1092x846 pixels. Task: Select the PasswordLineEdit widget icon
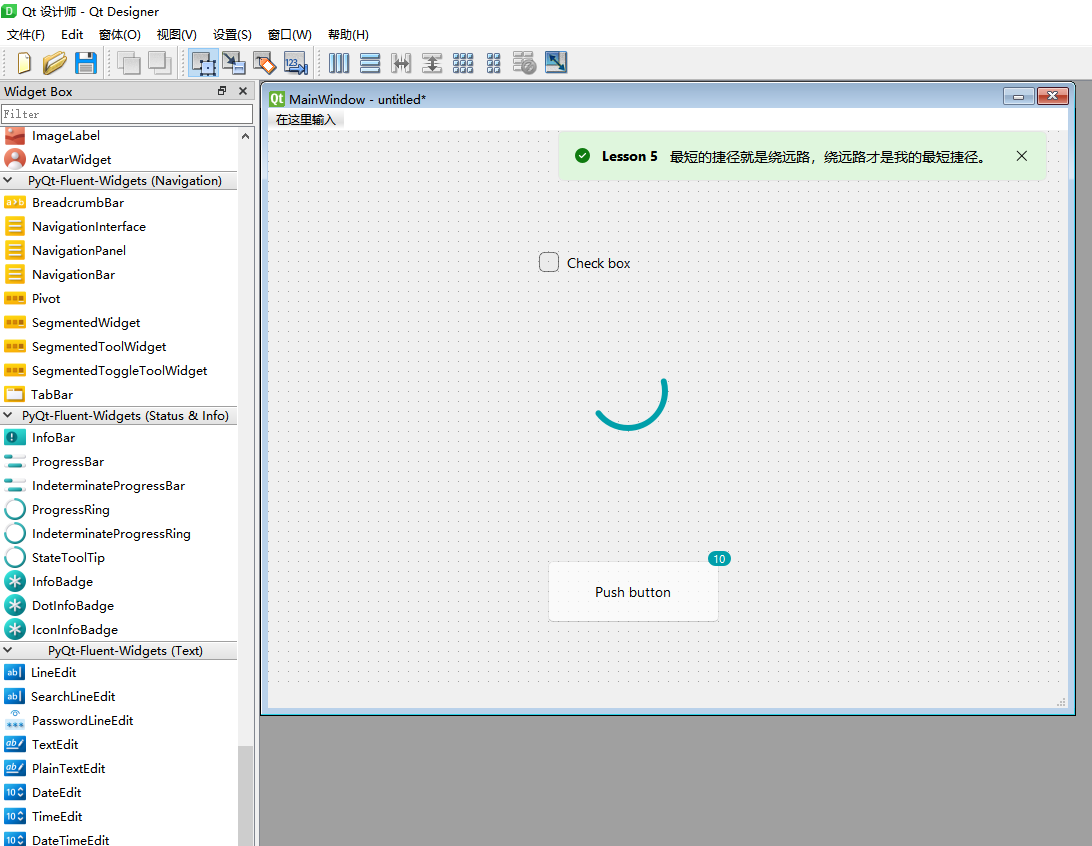pos(15,721)
